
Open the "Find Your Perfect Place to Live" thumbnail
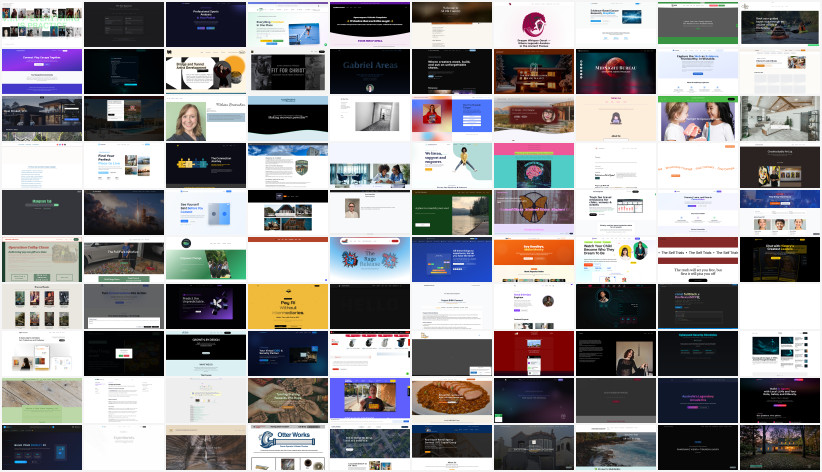124,166
